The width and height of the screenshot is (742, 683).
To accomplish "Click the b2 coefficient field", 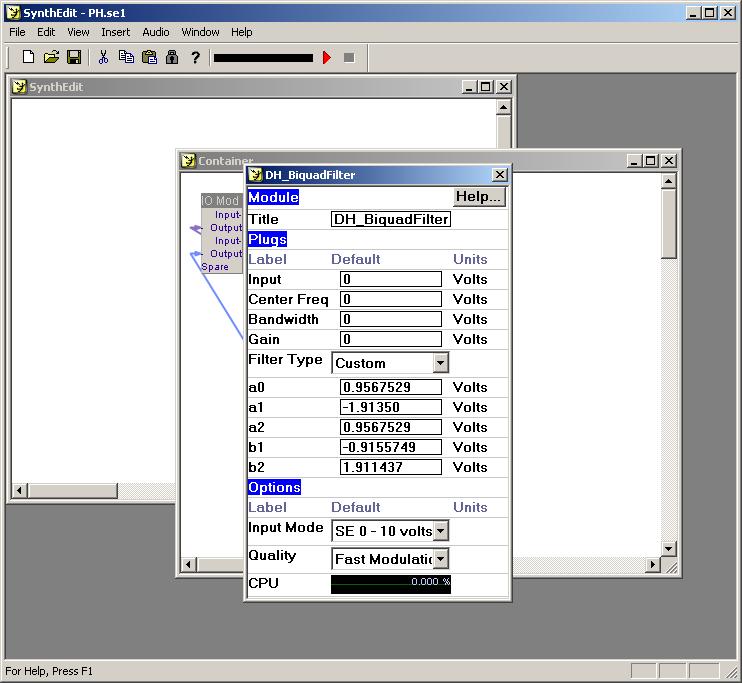I will click(390, 467).
